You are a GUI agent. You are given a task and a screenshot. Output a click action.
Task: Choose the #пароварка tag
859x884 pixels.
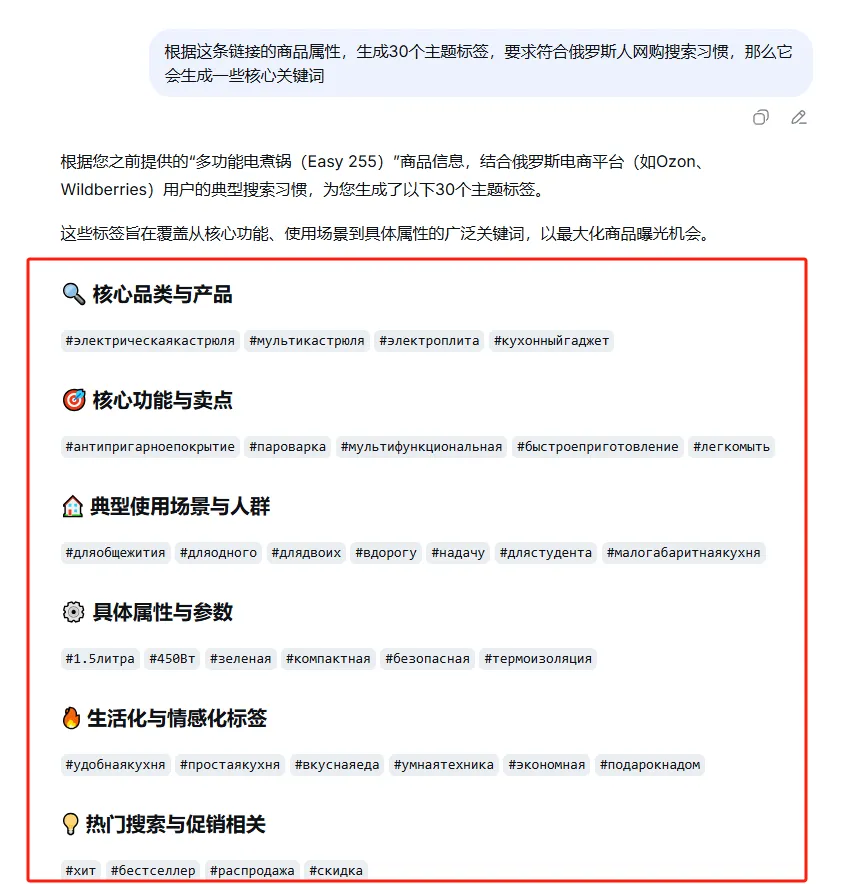point(287,447)
